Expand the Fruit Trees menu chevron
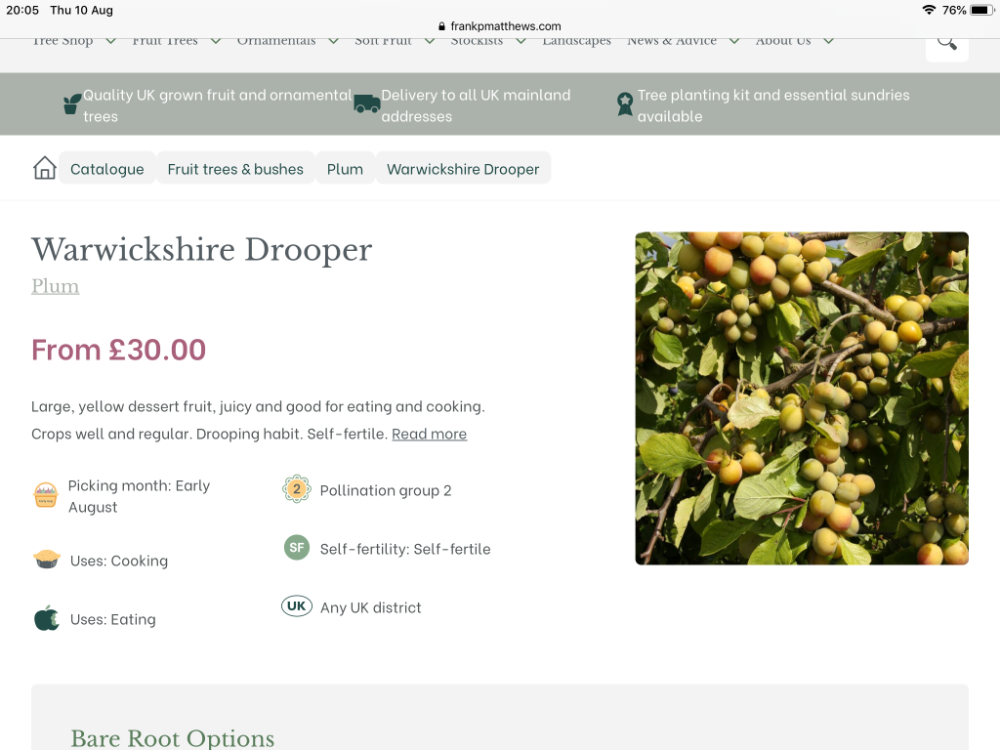Screen dimensions: 1000x750 [216, 41]
